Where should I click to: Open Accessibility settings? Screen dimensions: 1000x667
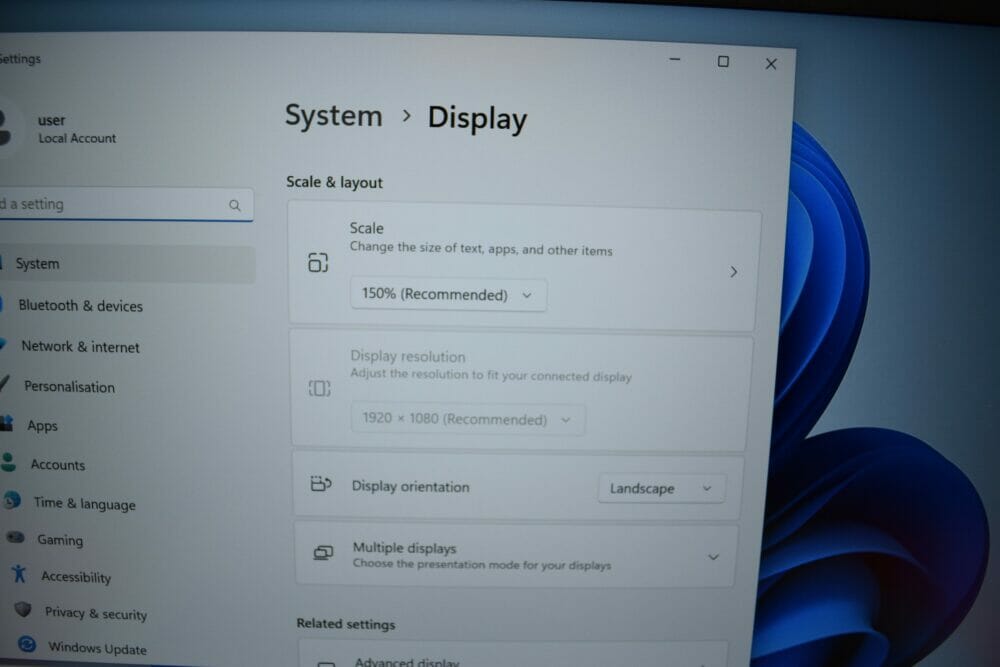76,577
